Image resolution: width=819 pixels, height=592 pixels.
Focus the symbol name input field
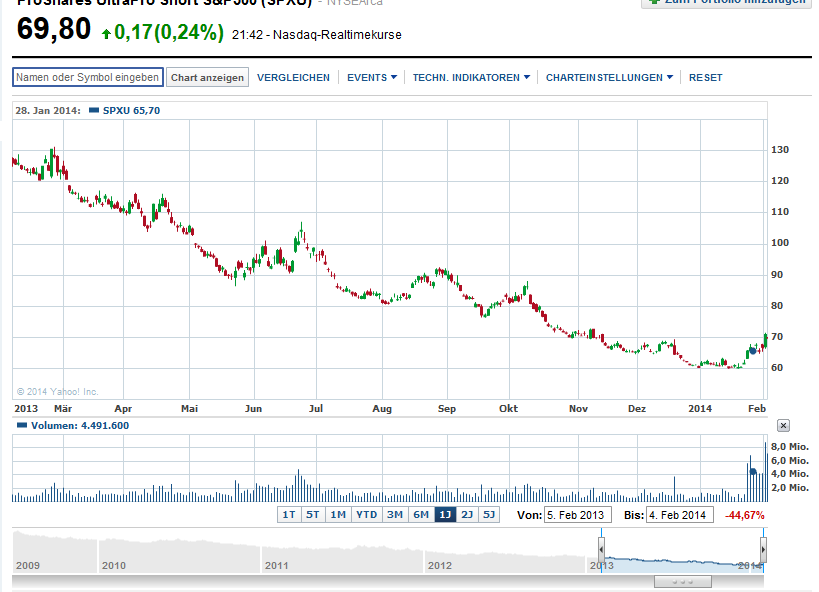(88, 77)
